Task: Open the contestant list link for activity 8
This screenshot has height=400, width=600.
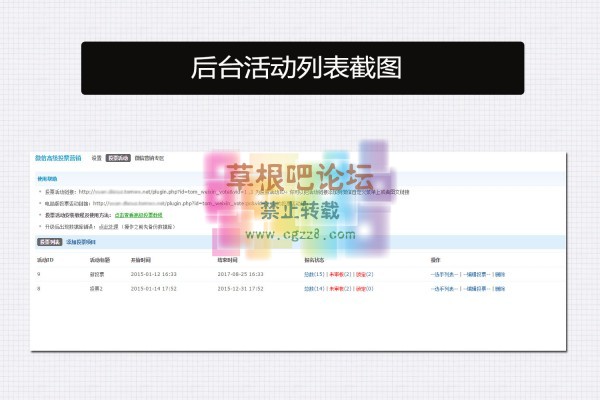Action: coord(444,289)
